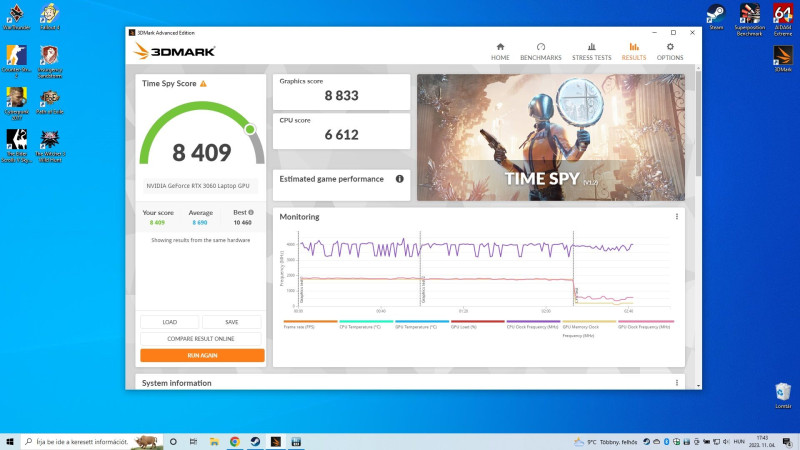Click the 3DMark desktop shortcut

(783, 59)
